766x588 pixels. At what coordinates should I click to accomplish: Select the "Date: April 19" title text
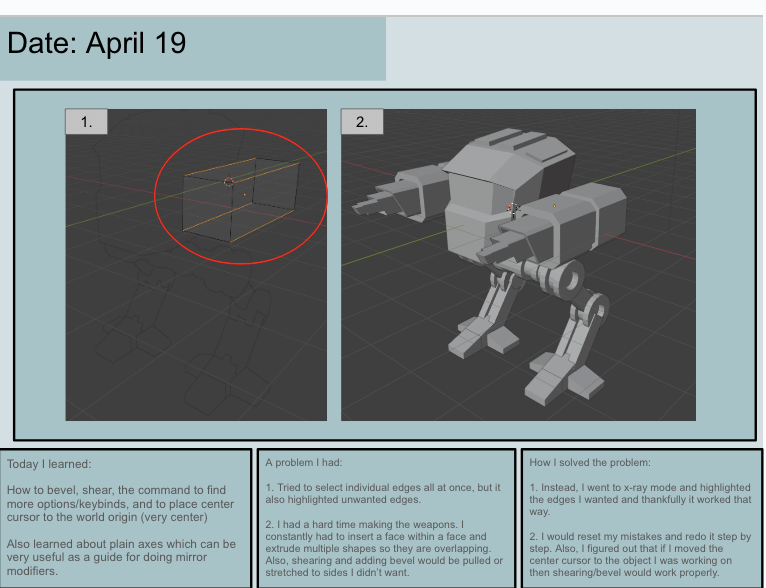point(96,43)
